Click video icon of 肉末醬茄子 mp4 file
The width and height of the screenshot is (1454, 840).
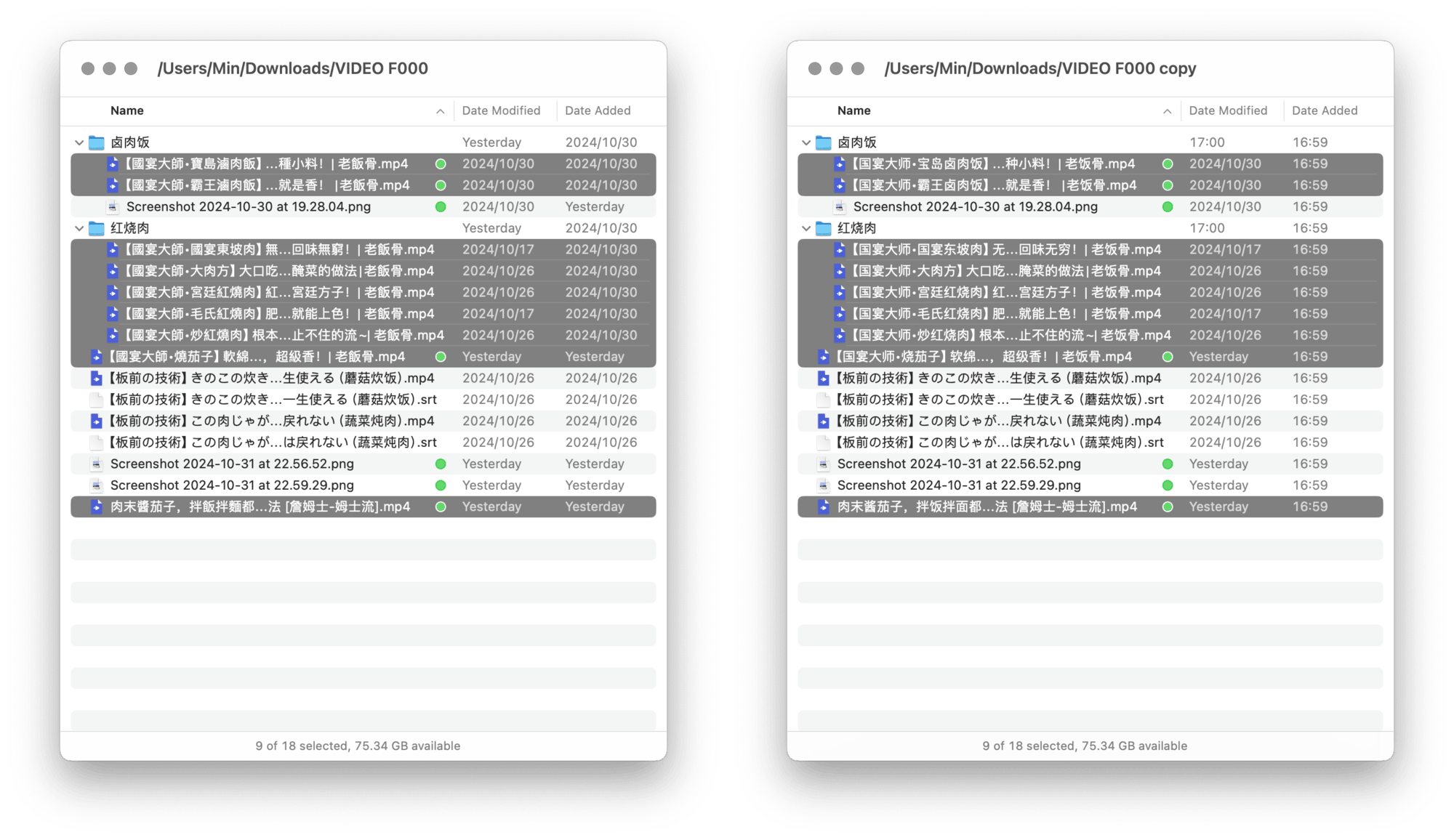pos(96,507)
